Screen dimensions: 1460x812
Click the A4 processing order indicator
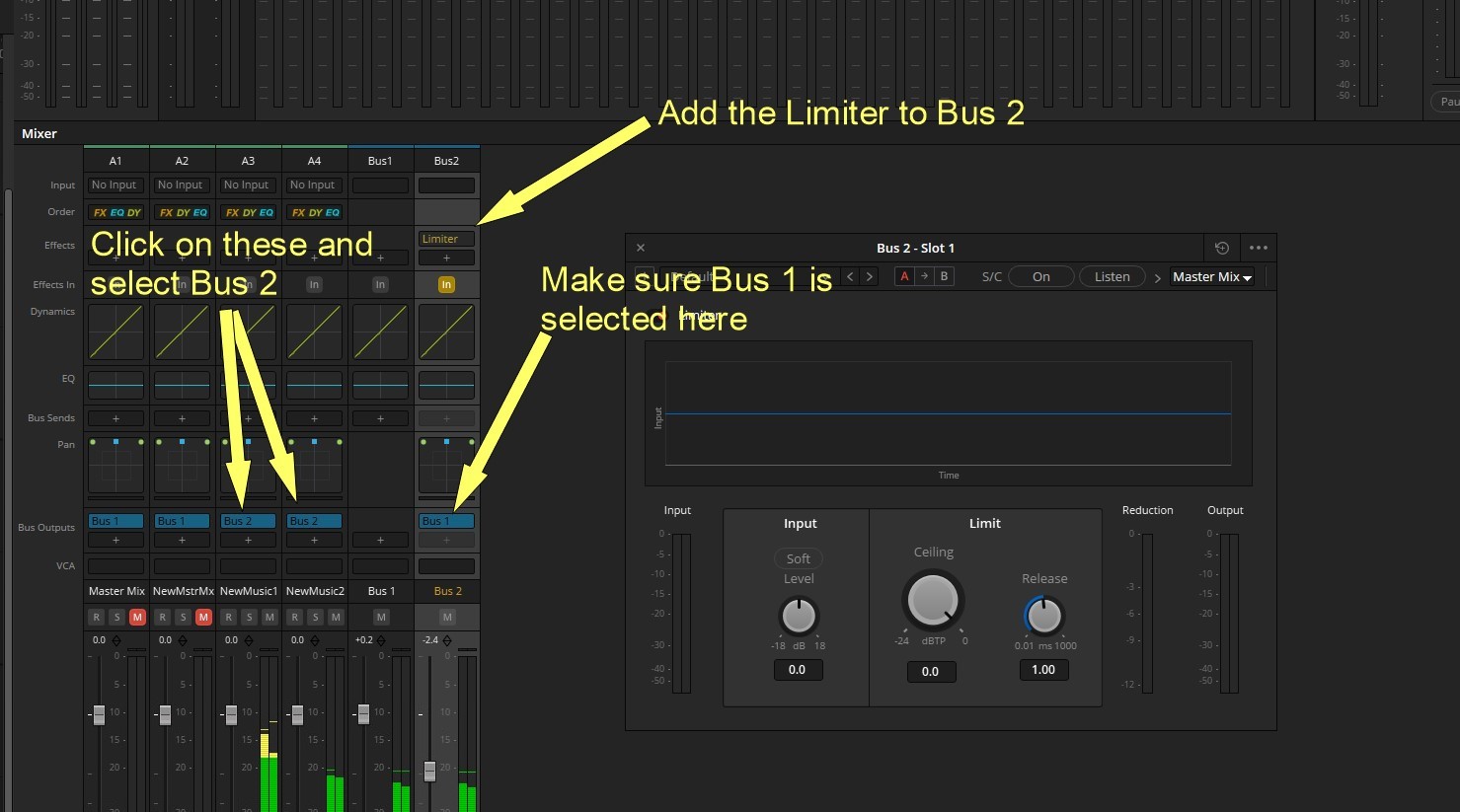(315, 212)
